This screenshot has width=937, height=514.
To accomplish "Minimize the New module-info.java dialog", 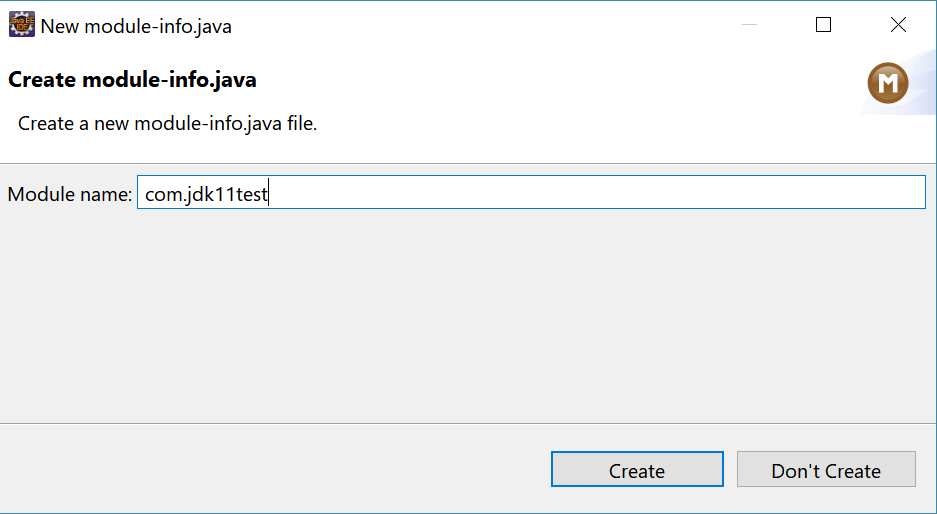I will (x=749, y=25).
